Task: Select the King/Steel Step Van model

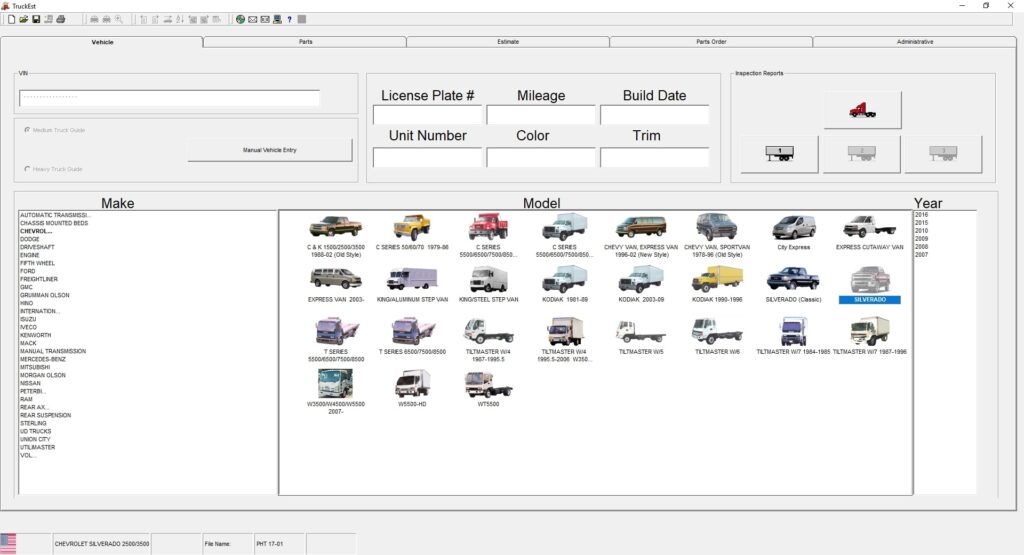Action: pos(488,285)
